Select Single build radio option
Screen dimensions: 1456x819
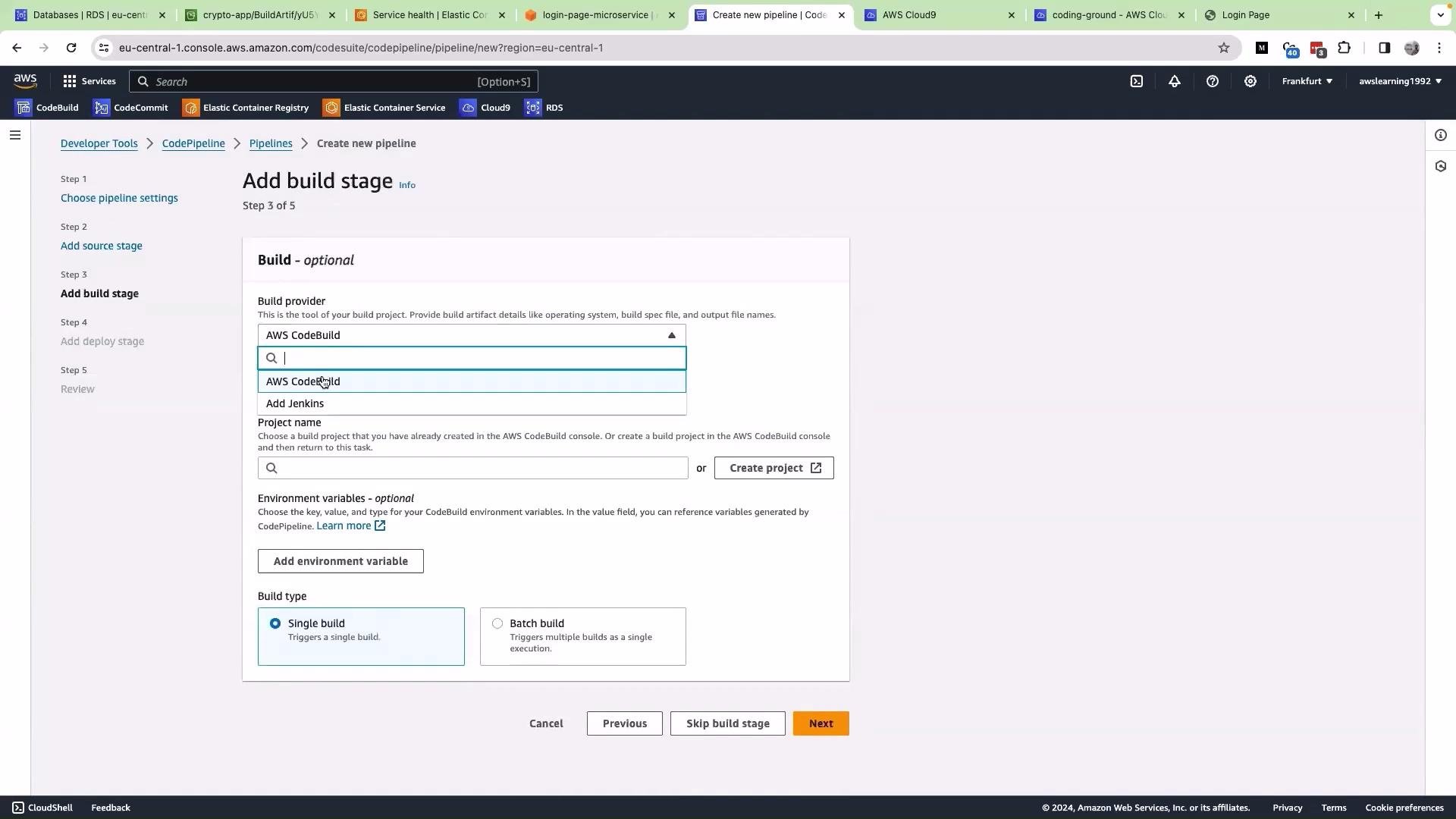[275, 623]
